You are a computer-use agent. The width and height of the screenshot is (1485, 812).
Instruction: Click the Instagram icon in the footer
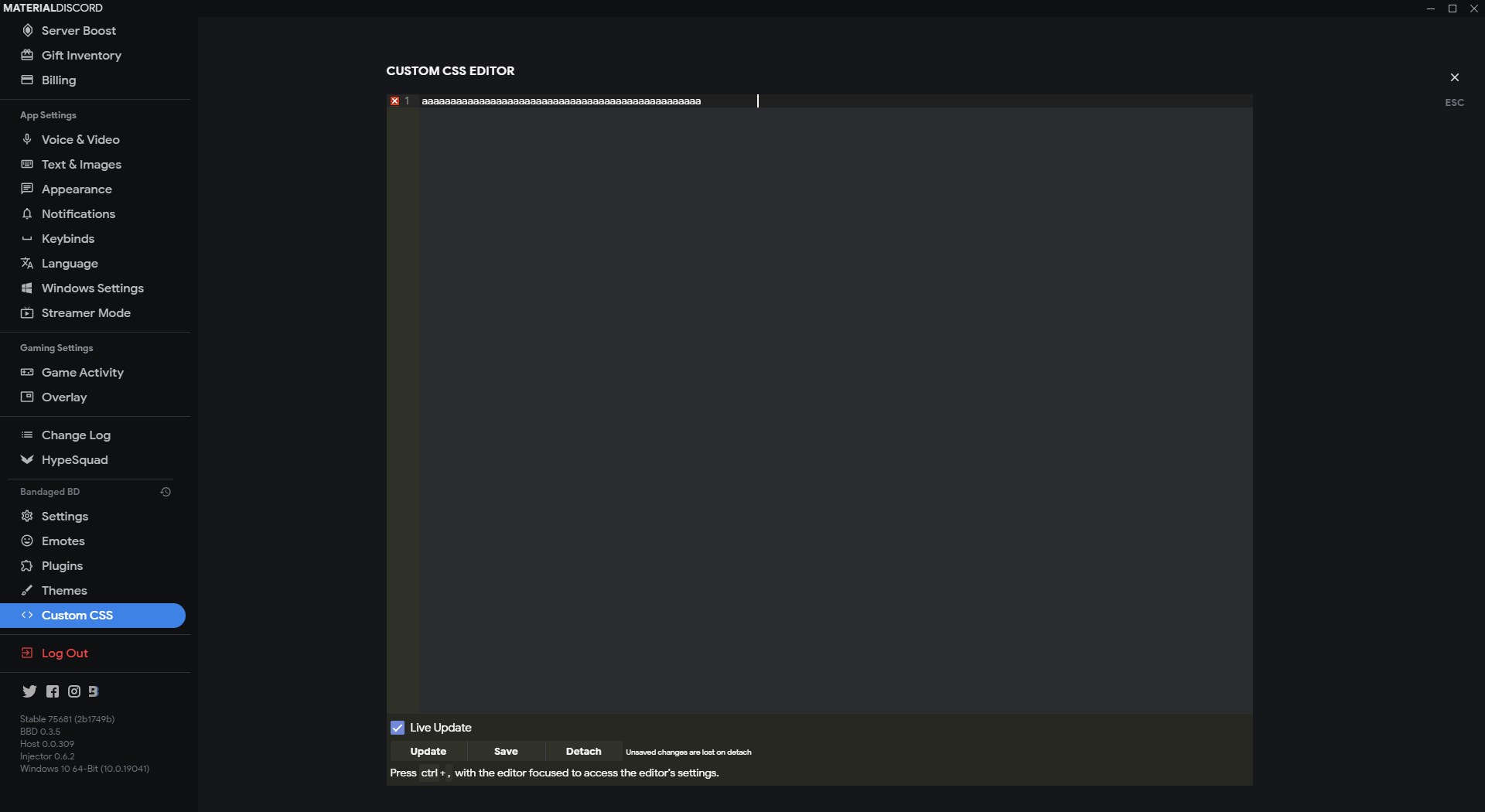(73, 691)
